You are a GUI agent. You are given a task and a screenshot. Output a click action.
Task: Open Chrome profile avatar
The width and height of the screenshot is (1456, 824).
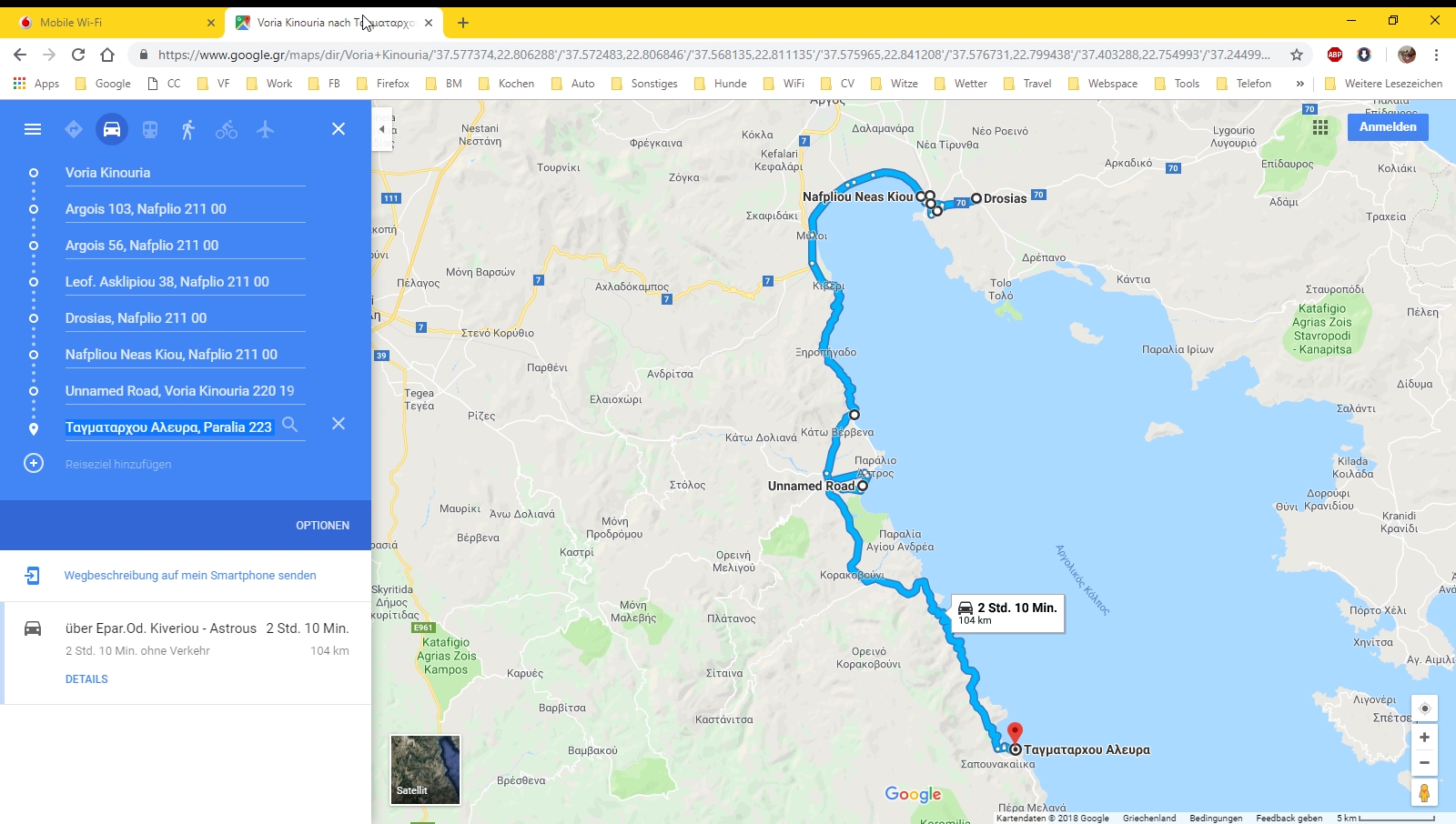coord(1407,55)
